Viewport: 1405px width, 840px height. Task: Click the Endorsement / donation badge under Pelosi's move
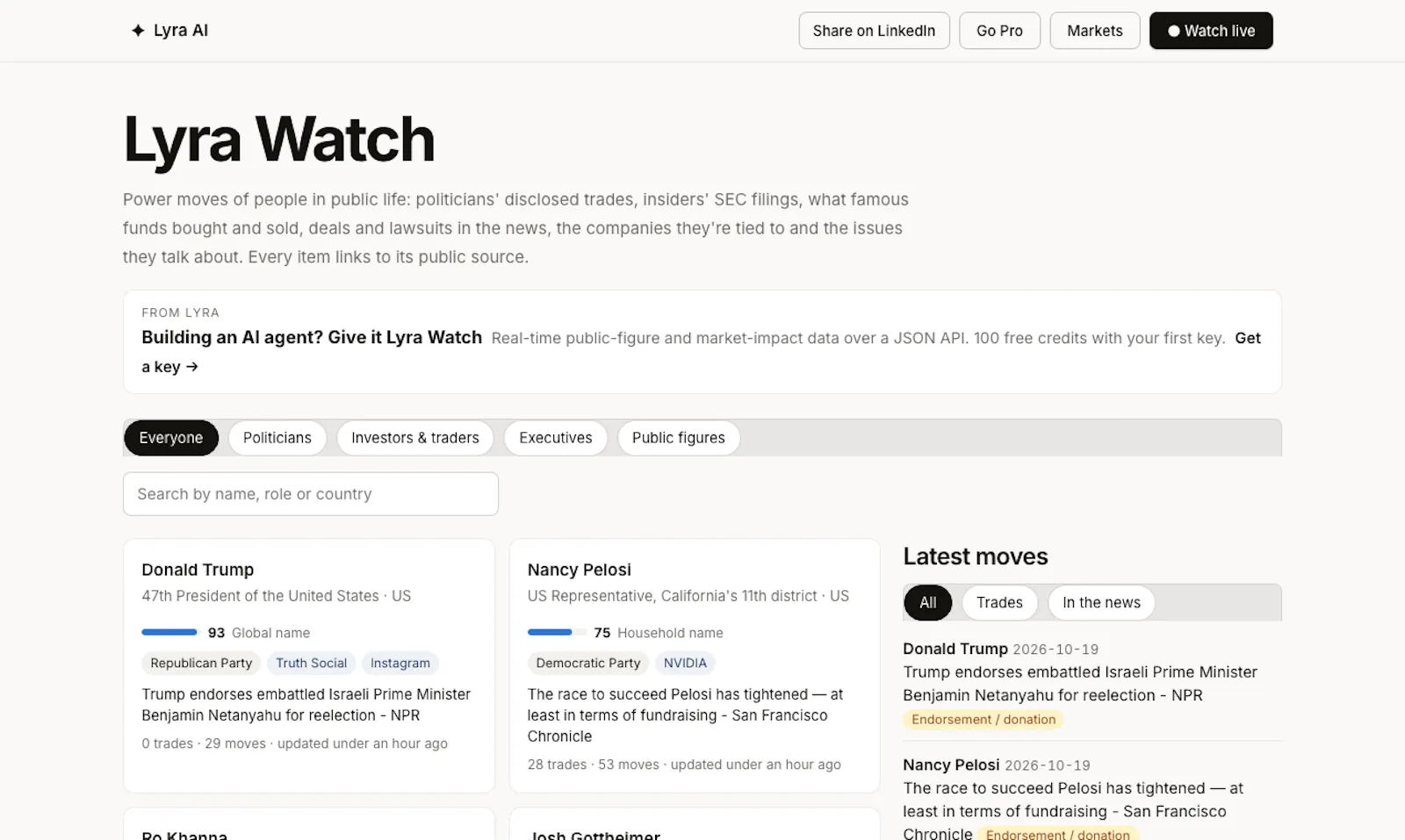click(x=1057, y=835)
